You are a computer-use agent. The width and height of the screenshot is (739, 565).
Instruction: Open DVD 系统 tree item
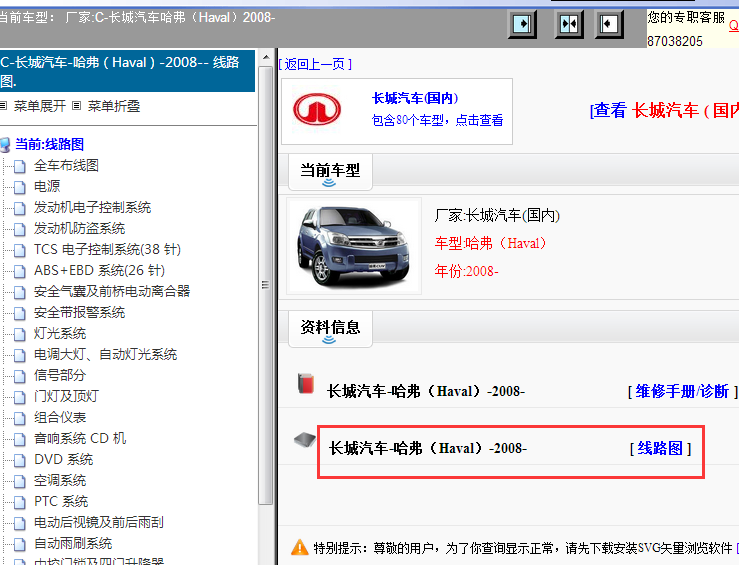point(64,459)
